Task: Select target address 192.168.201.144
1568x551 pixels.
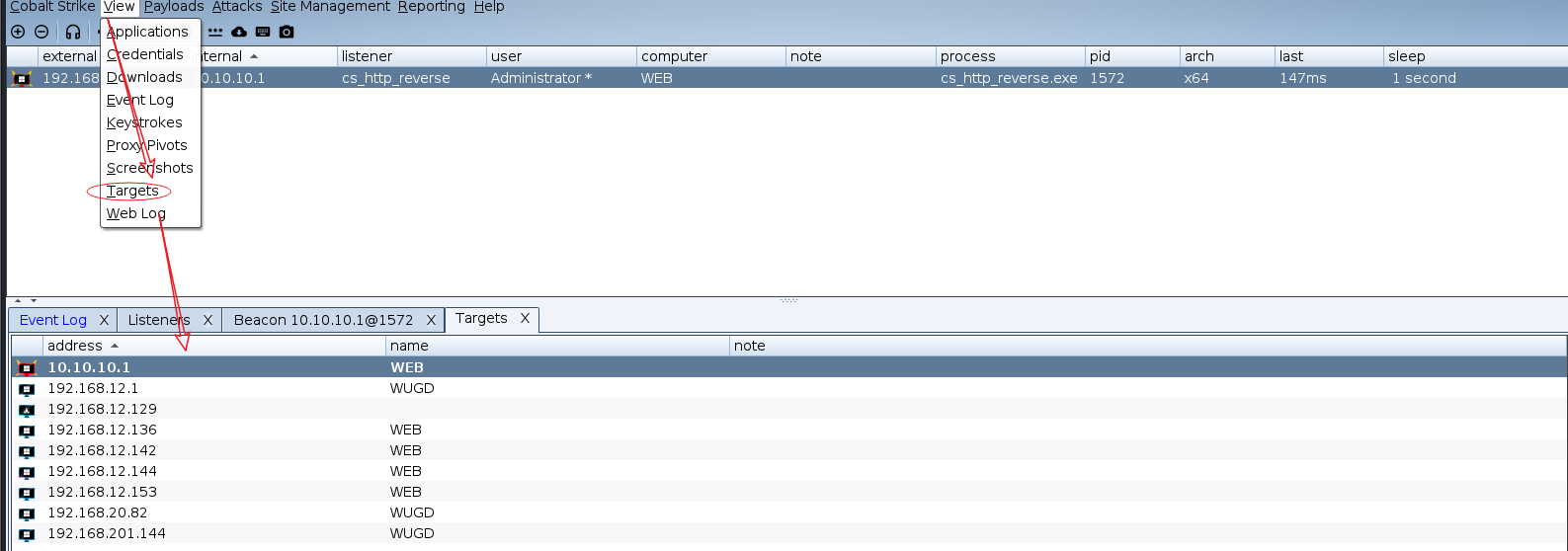Action: (107, 533)
